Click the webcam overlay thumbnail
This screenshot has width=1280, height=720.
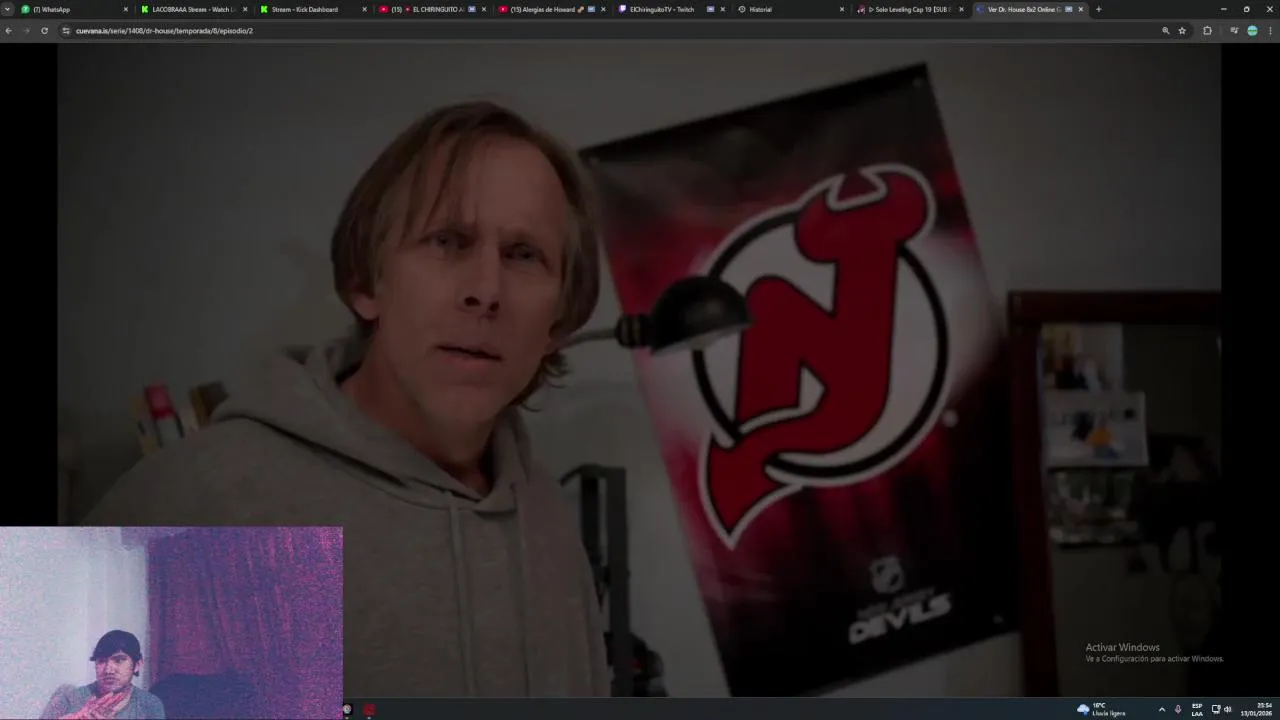tap(171, 623)
